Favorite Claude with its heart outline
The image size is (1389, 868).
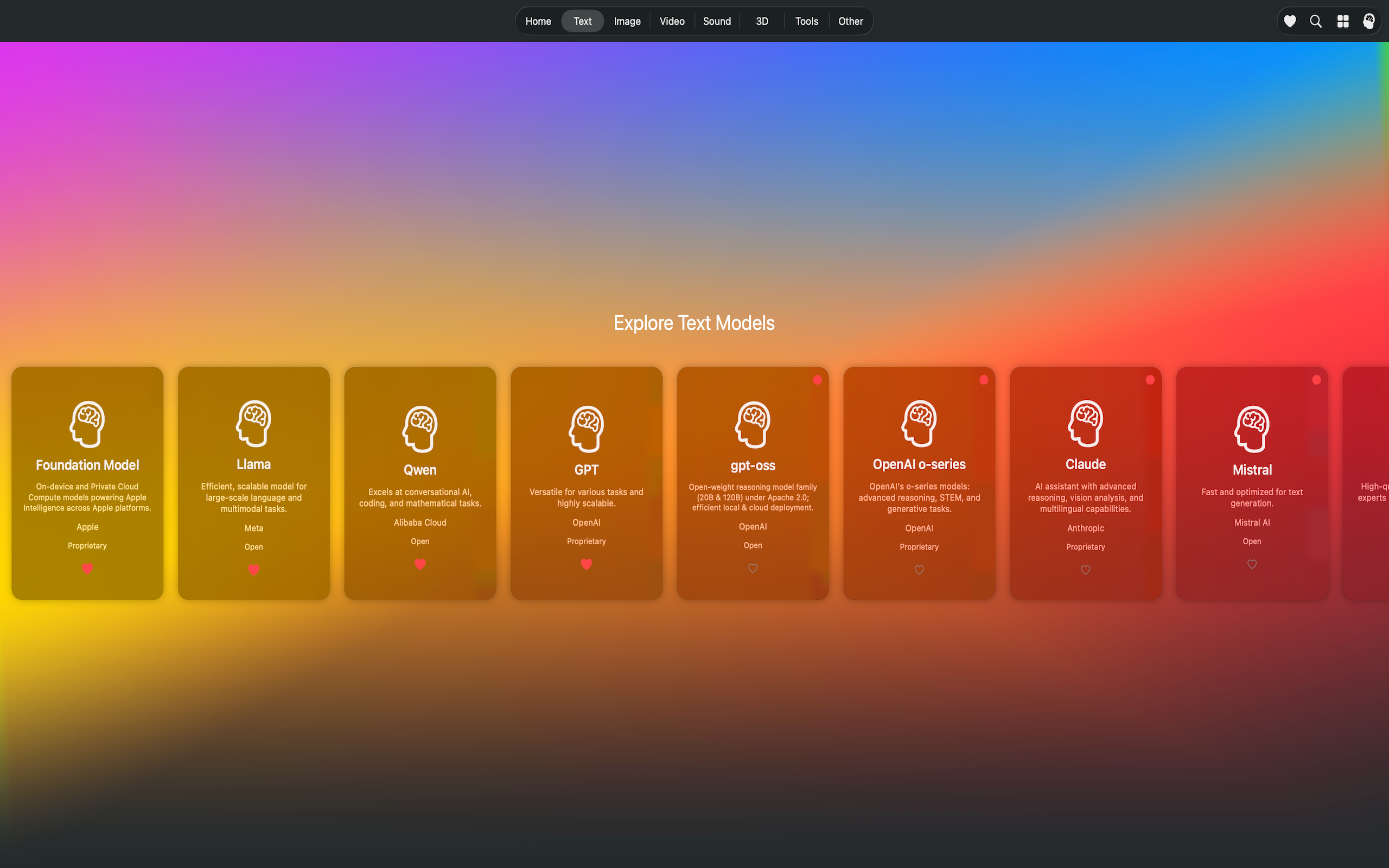point(1086,570)
